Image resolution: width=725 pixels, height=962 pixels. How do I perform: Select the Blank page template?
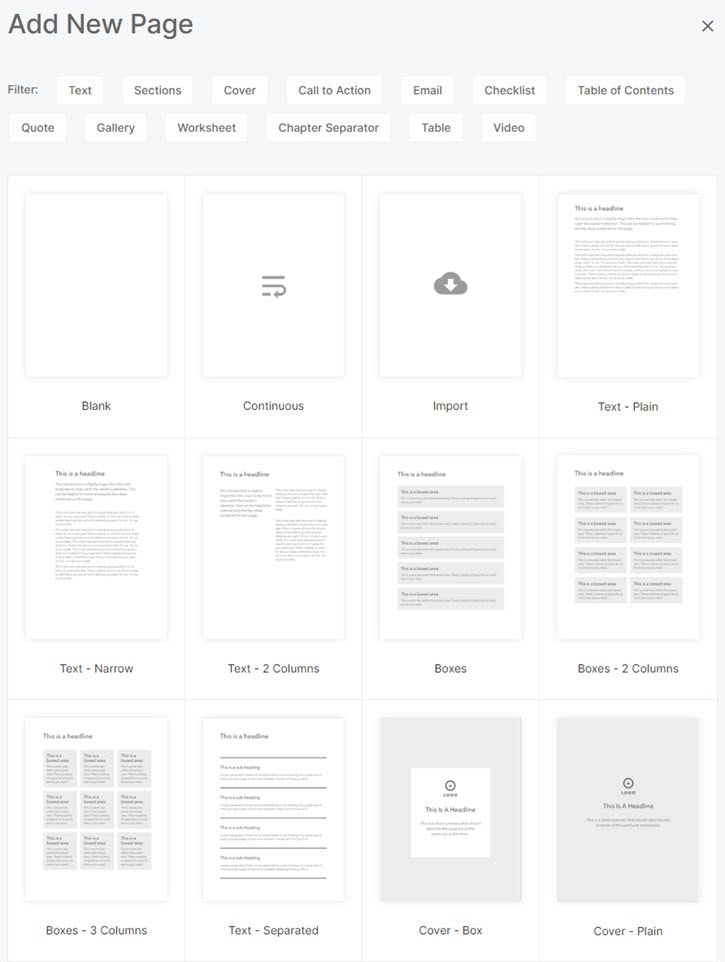click(96, 286)
